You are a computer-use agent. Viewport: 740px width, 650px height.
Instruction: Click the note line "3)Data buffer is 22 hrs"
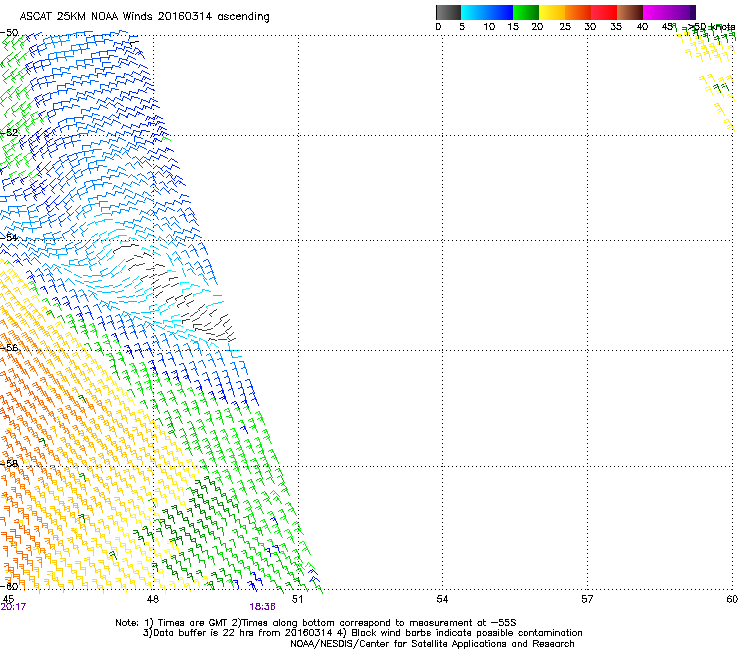click(x=362, y=633)
